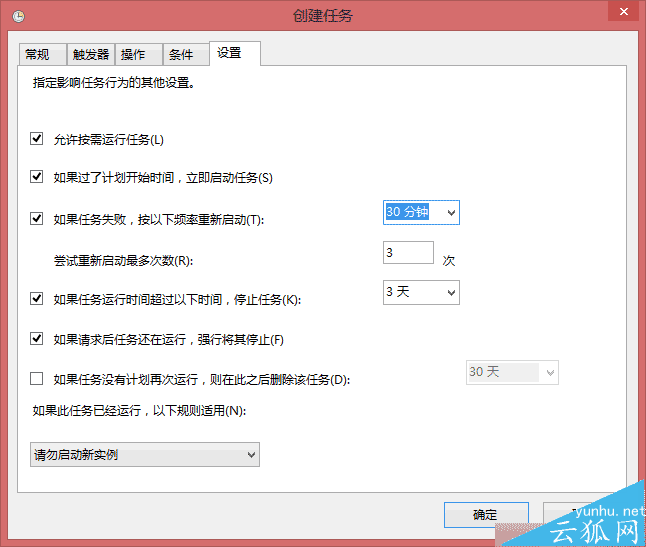Click the Task Scheduler clock icon in title bar
Image resolution: width=646 pixels, height=547 pixels.
(19, 16)
